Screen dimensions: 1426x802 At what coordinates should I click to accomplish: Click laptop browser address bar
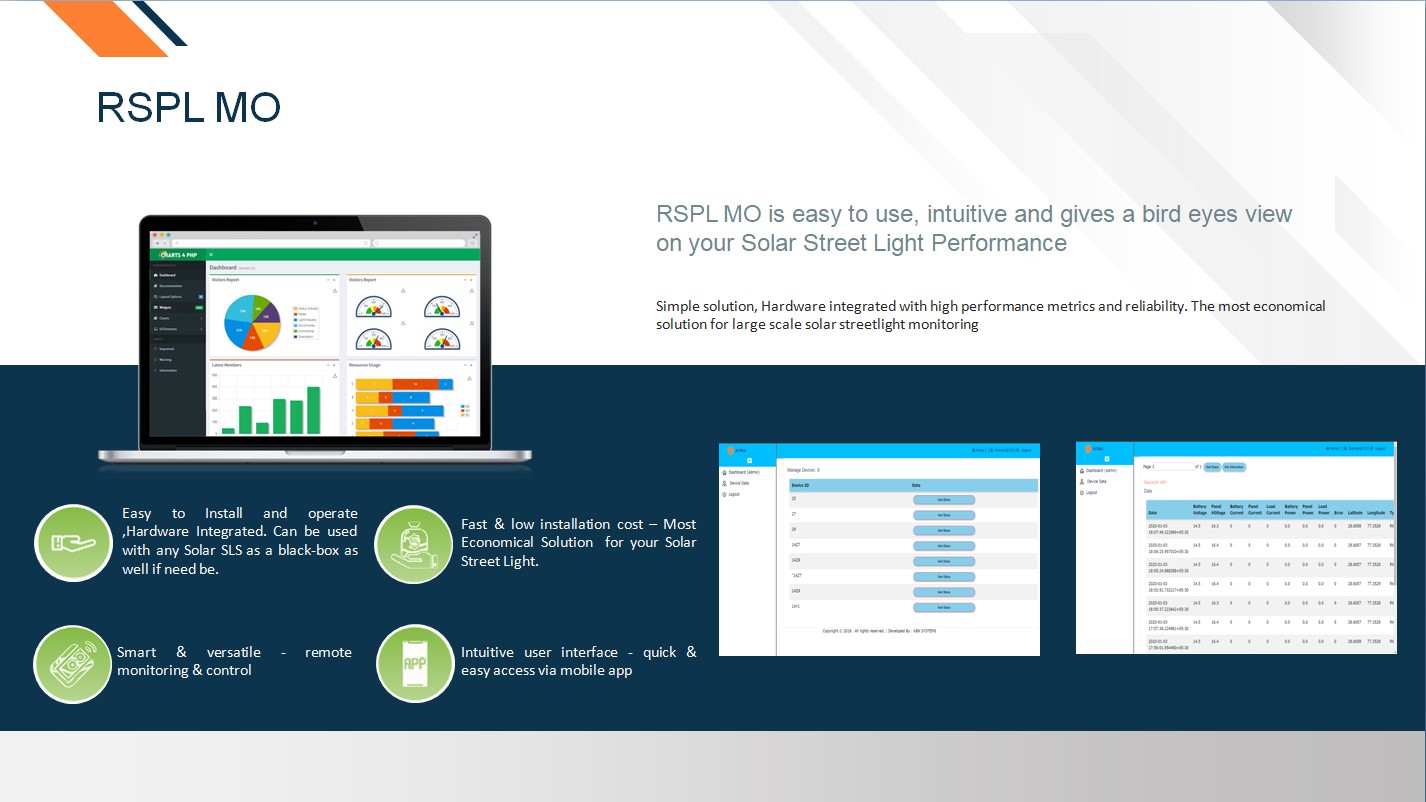tap(270, 243)
